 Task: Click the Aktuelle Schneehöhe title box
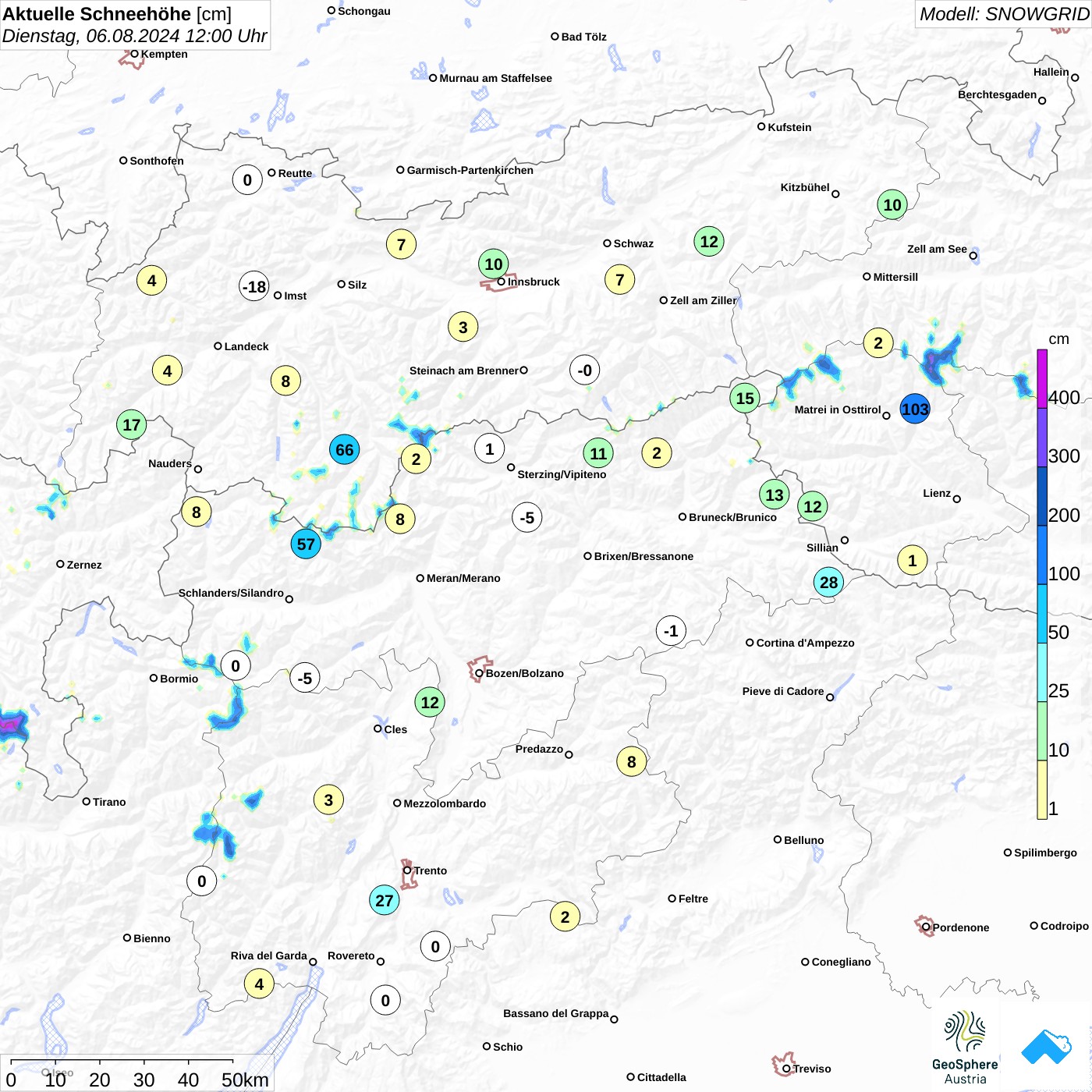[x=135, y=25]
